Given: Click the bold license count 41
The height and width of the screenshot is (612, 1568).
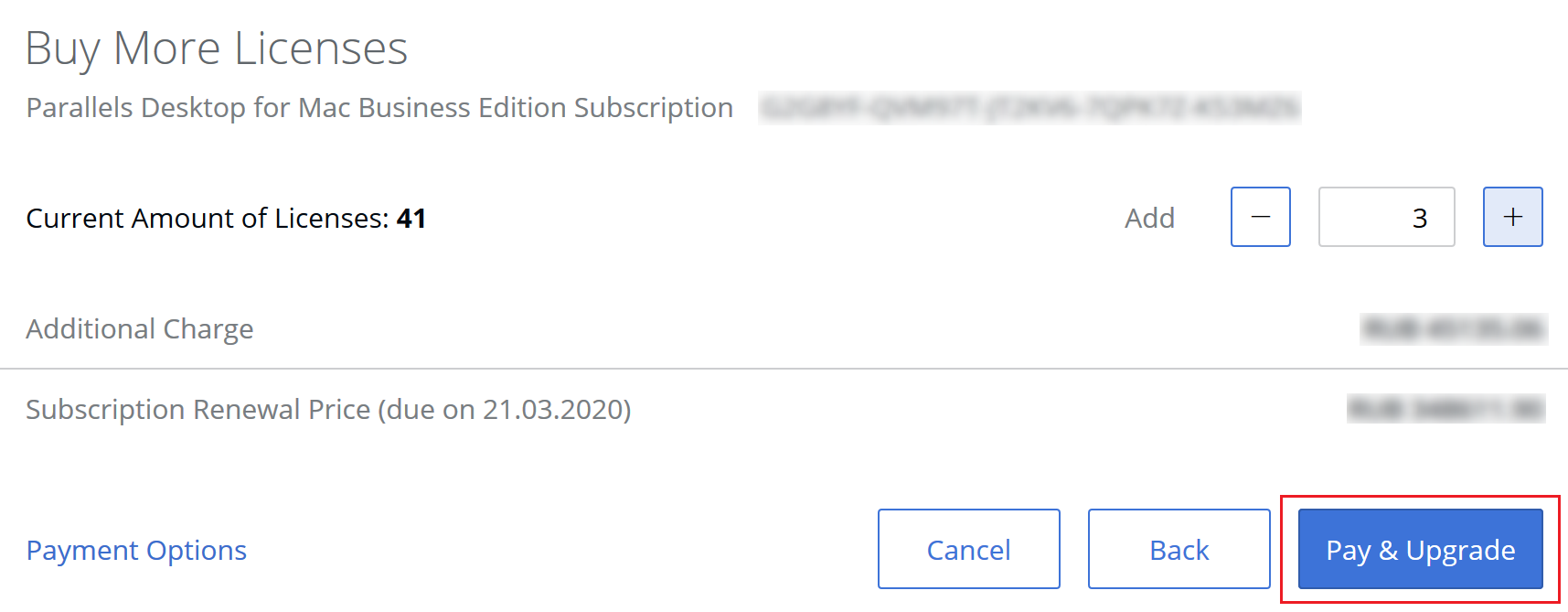Looking at the screenshot, I should (x=411, y=219).
